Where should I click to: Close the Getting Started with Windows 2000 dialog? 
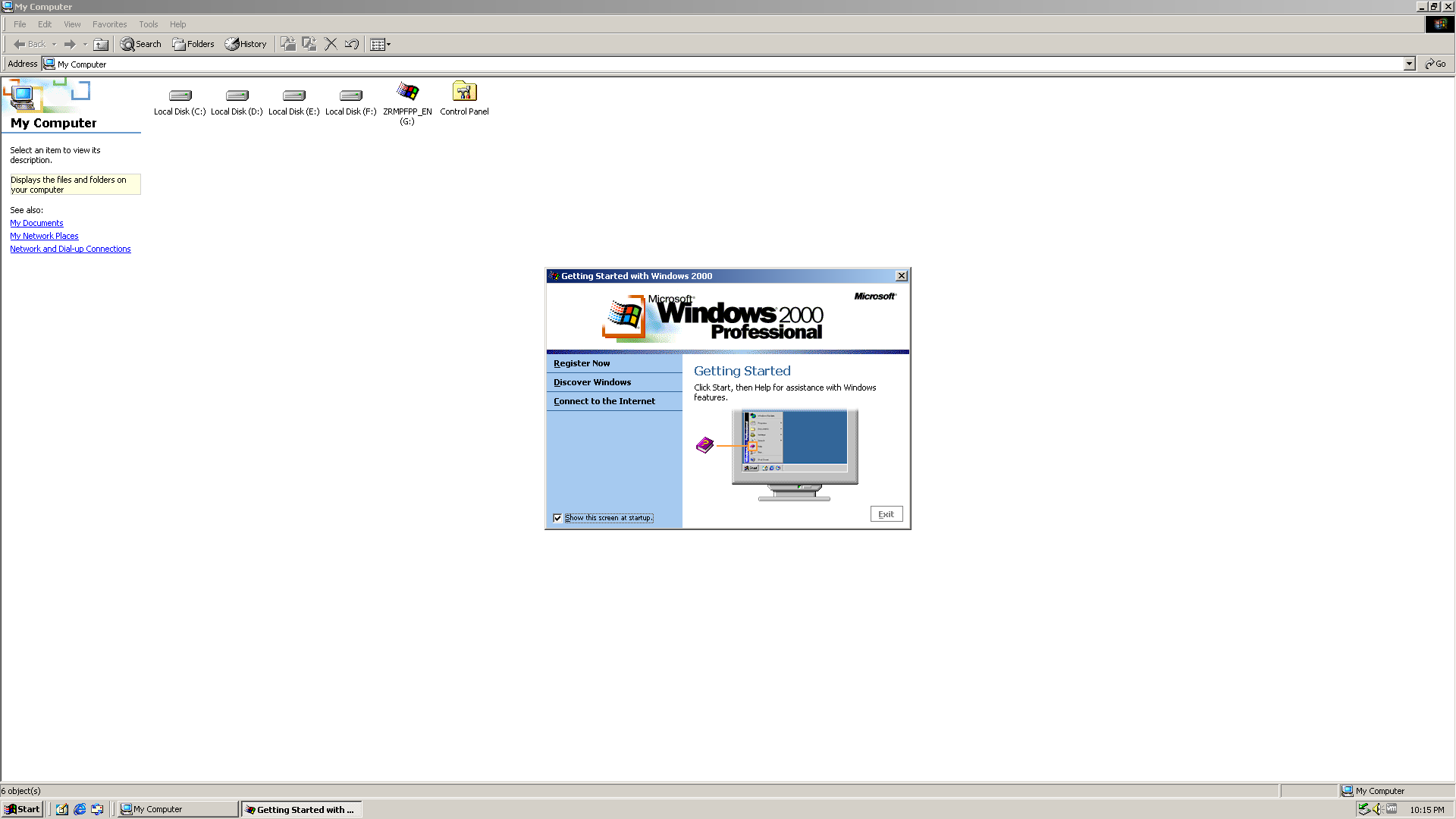[902, 276]
